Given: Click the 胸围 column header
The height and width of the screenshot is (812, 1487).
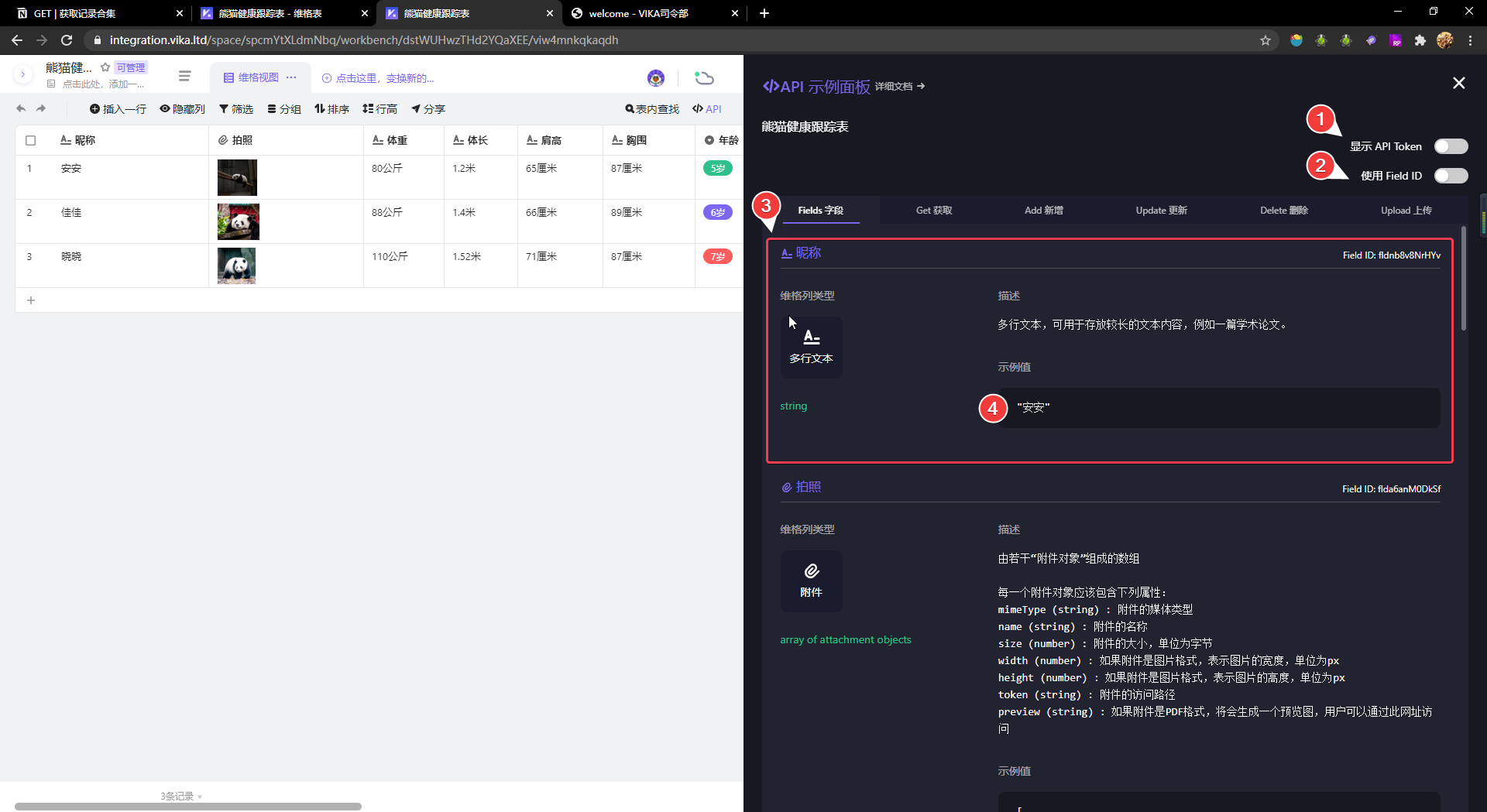Looking at the screenshot, I should [649, 140].
